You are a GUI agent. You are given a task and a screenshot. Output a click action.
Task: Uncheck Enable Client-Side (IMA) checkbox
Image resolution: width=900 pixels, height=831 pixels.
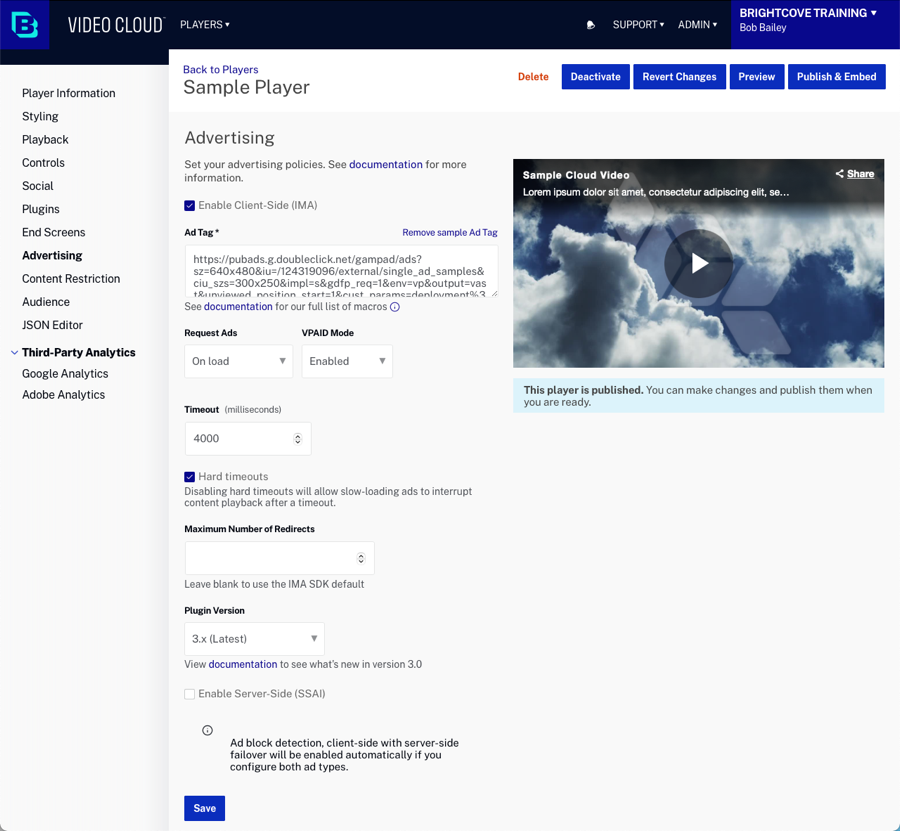190,206
